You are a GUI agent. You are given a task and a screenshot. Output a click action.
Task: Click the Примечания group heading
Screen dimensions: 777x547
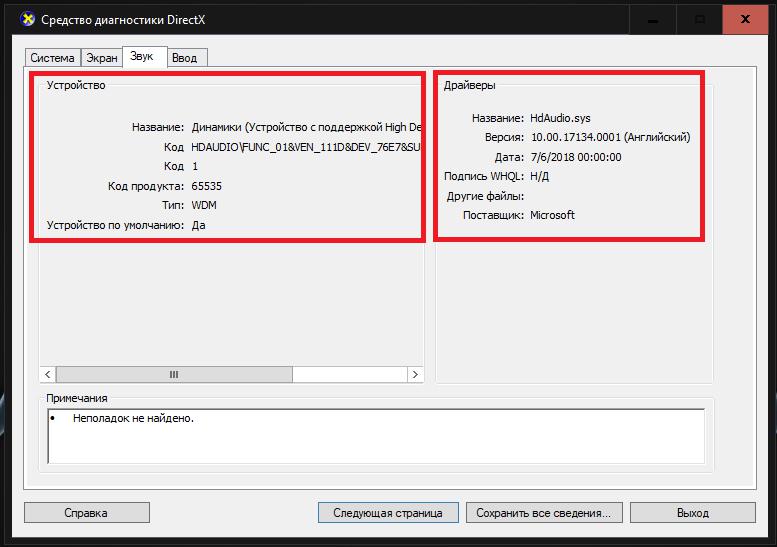click(77, 398)
